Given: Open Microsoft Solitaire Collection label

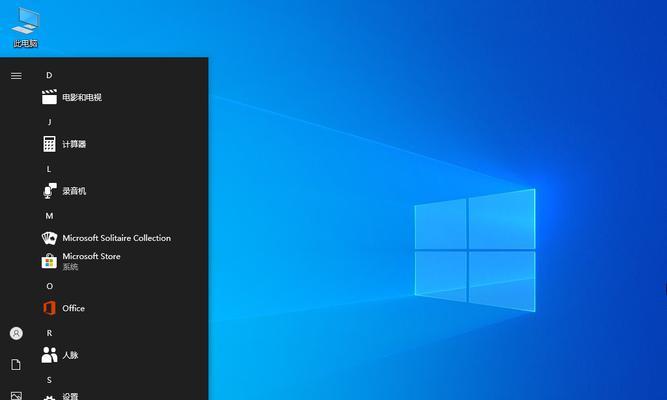Looking at the screenshot, I should pyautogui.click(x=117, y=238).
